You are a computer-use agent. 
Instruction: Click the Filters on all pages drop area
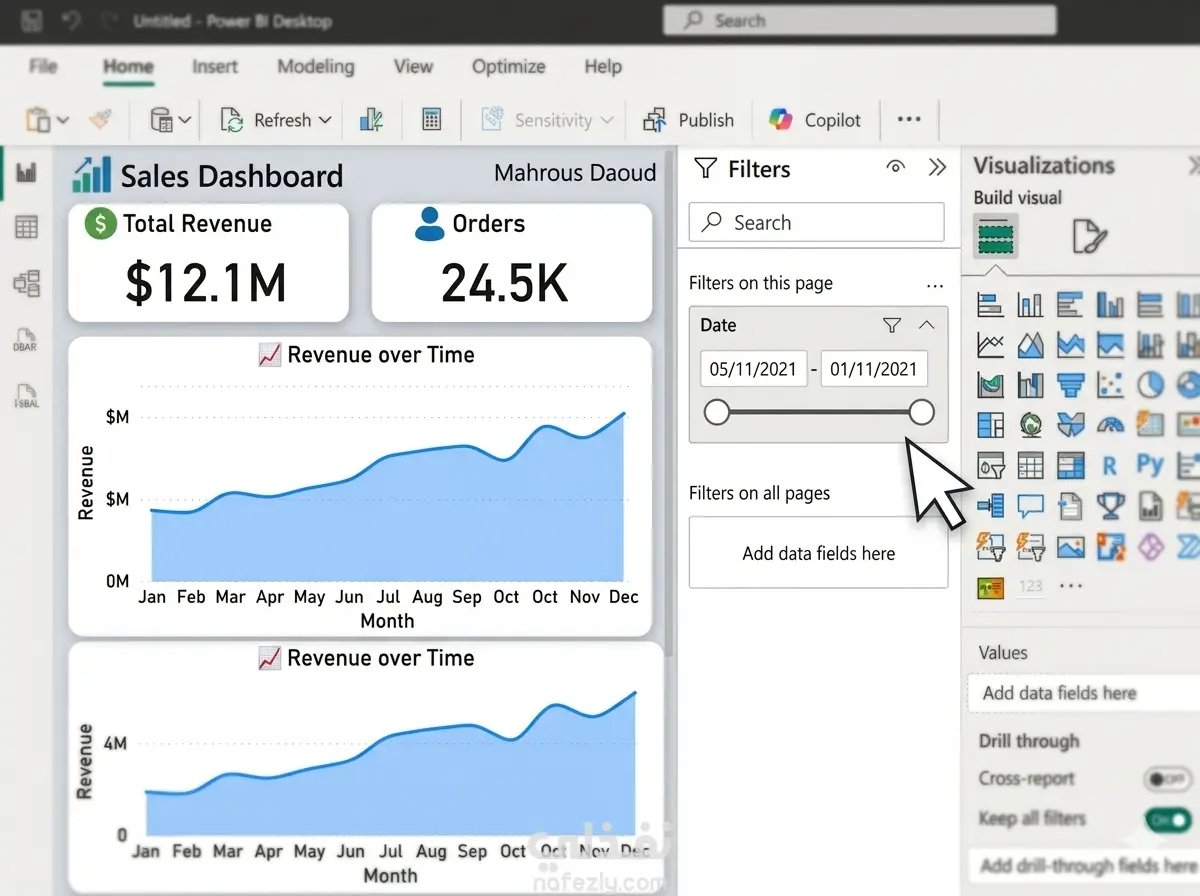pyautogui.click(x=818, y=553)
